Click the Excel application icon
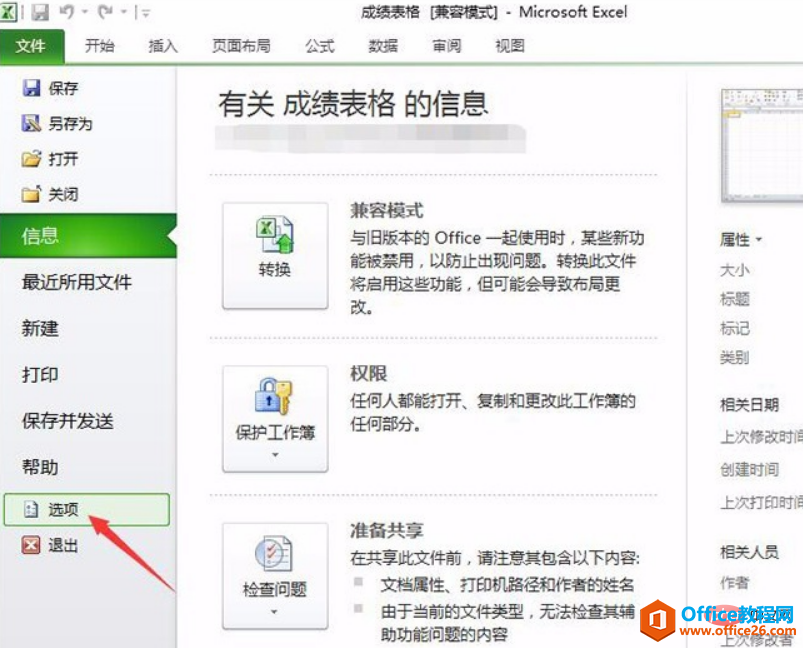 point(8,11)
